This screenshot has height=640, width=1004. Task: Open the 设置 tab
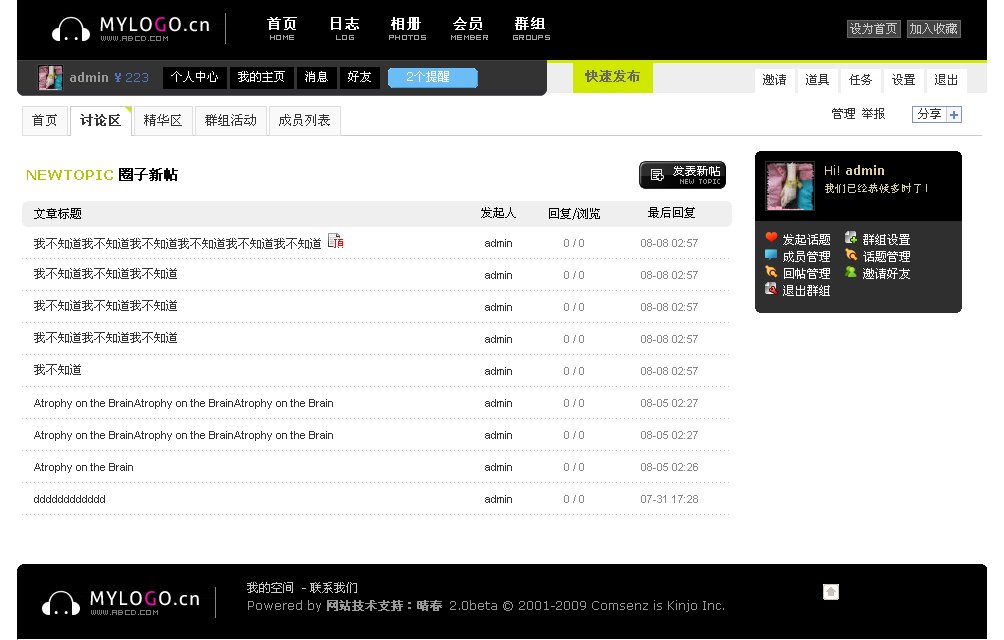click(x=903, y=80)
